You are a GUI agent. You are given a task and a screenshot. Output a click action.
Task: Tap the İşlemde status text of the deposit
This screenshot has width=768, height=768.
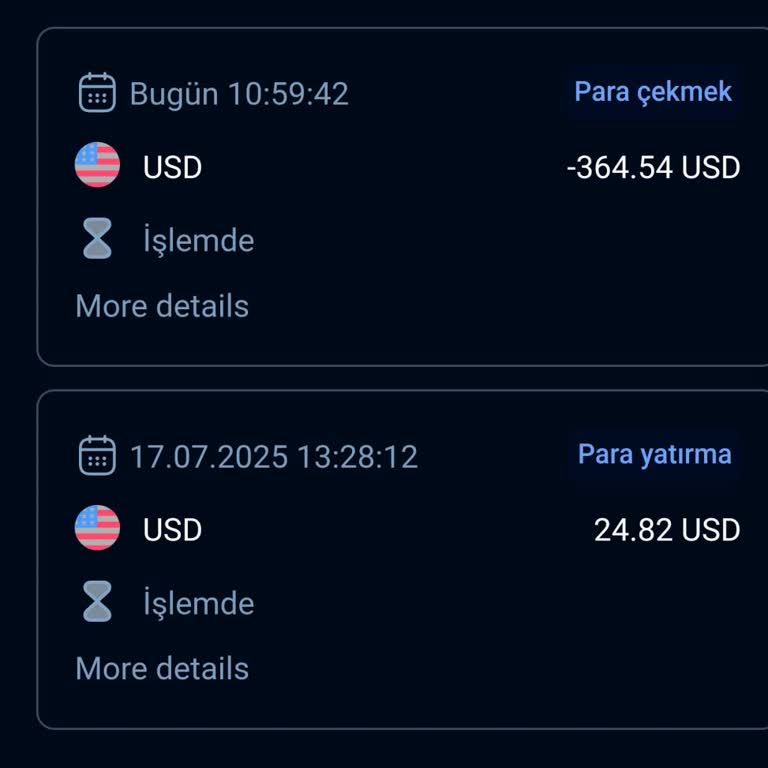[x=198, y=604]
